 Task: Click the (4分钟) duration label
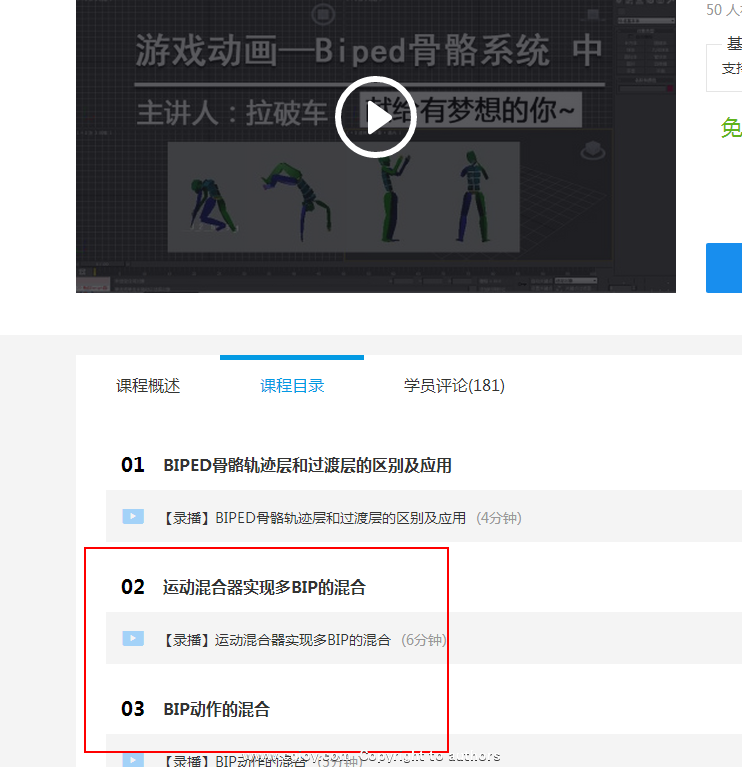click(499, 518)
